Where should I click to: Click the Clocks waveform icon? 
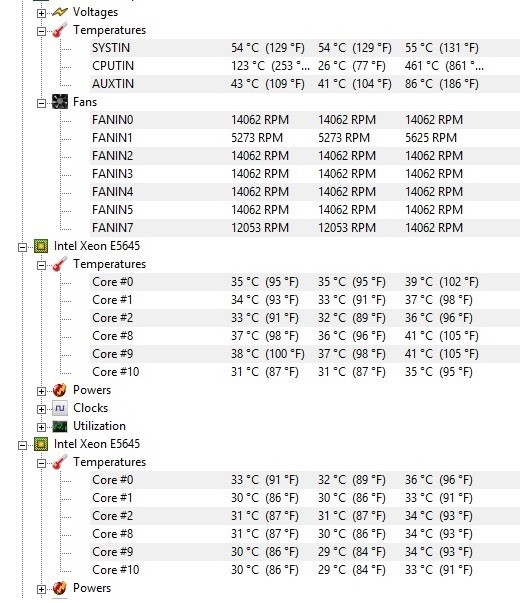(60, 408)
